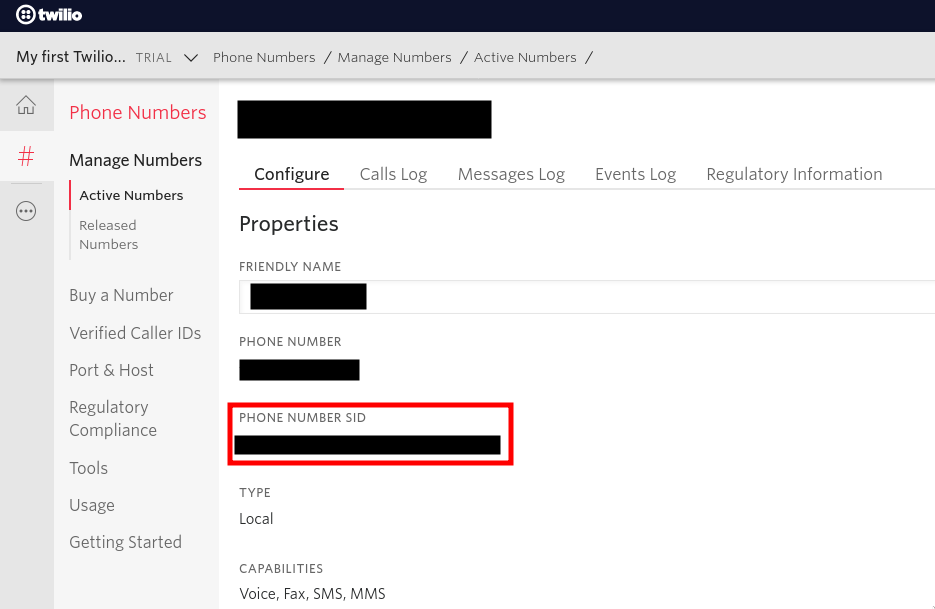This screenshot has height=609, width=935.
Task: Open the Regulatory Information tab
Action: pyautogui.click(x=794, y=174)
